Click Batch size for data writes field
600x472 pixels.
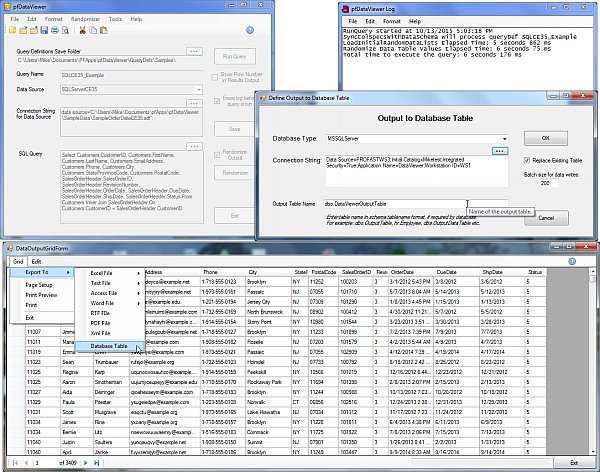[x=547, y=183]
